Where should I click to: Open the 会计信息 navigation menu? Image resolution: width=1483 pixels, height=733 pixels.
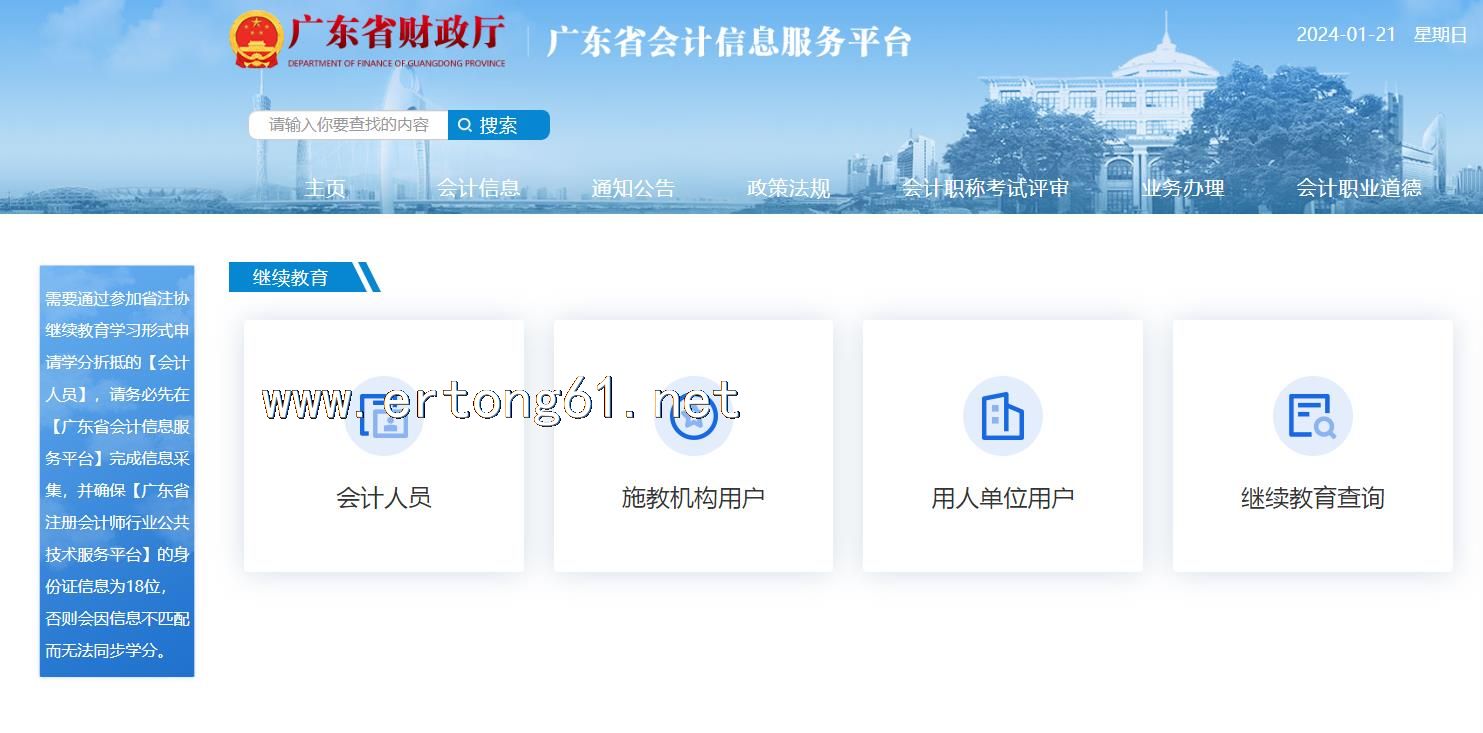[x=478, y=188]
